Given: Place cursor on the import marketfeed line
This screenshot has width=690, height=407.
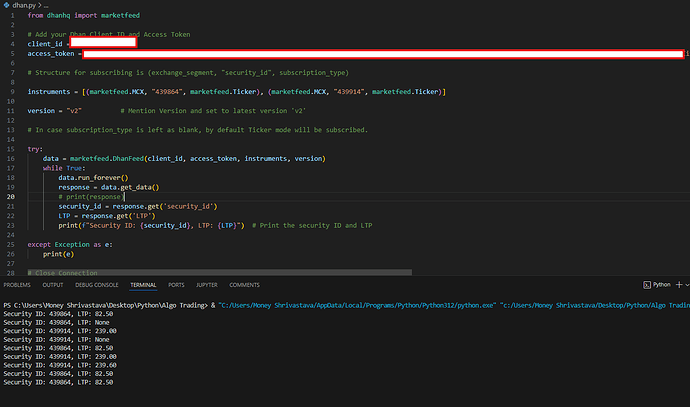Looking at the screenshot, I should coord(84,15).
